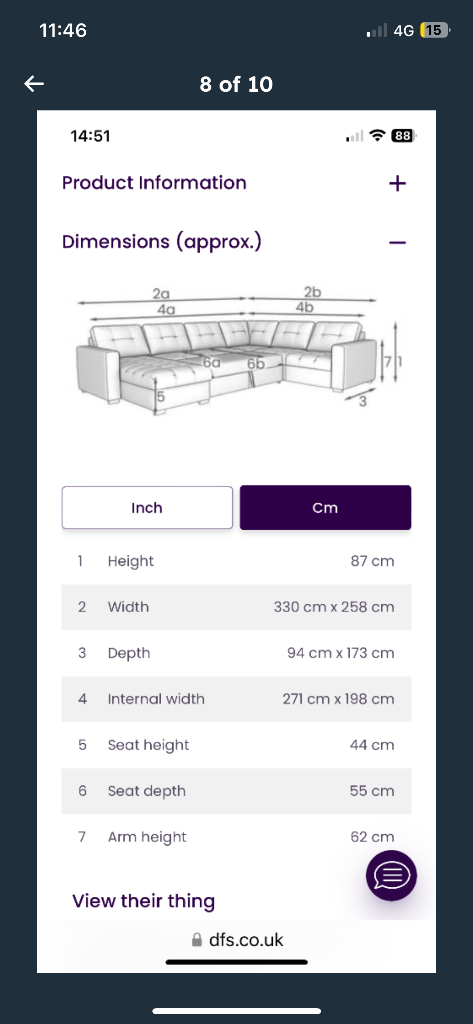Screen dimensions: 473x1024
Task: Open the chat bubble icon
Action: [x=391, y=876]
